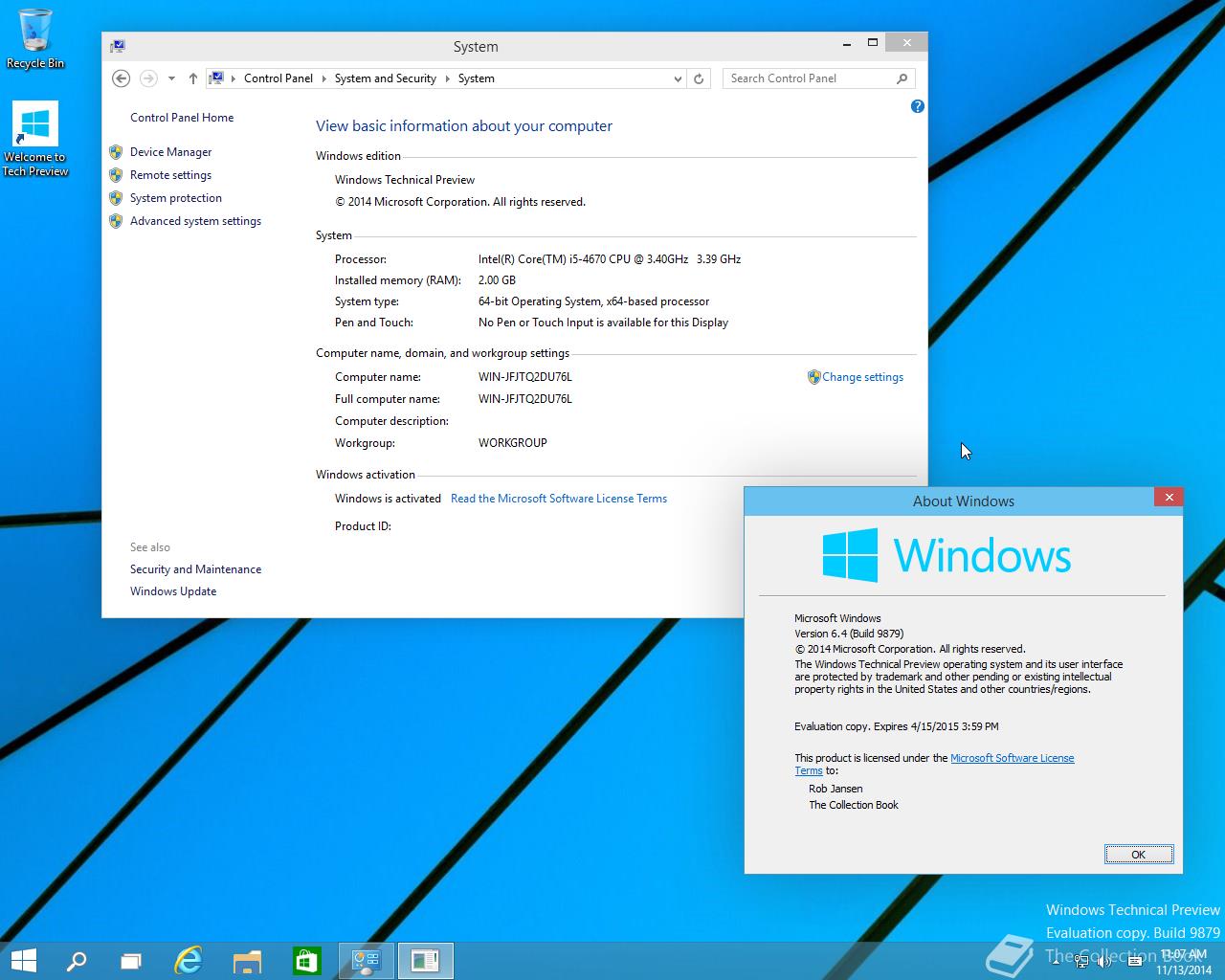Maximize the System window

(873, 43)
